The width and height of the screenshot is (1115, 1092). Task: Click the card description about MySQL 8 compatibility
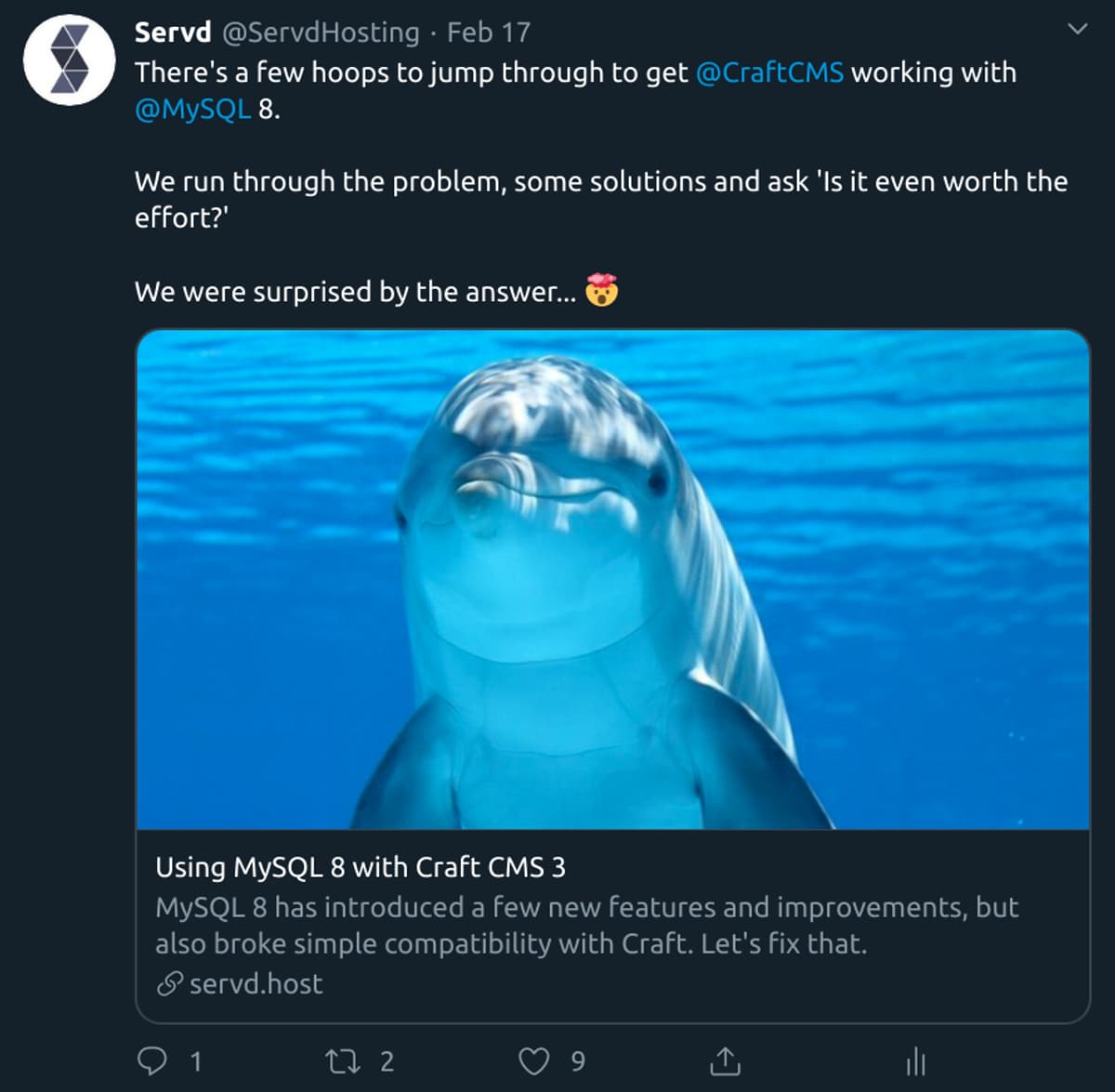point(586,925)
